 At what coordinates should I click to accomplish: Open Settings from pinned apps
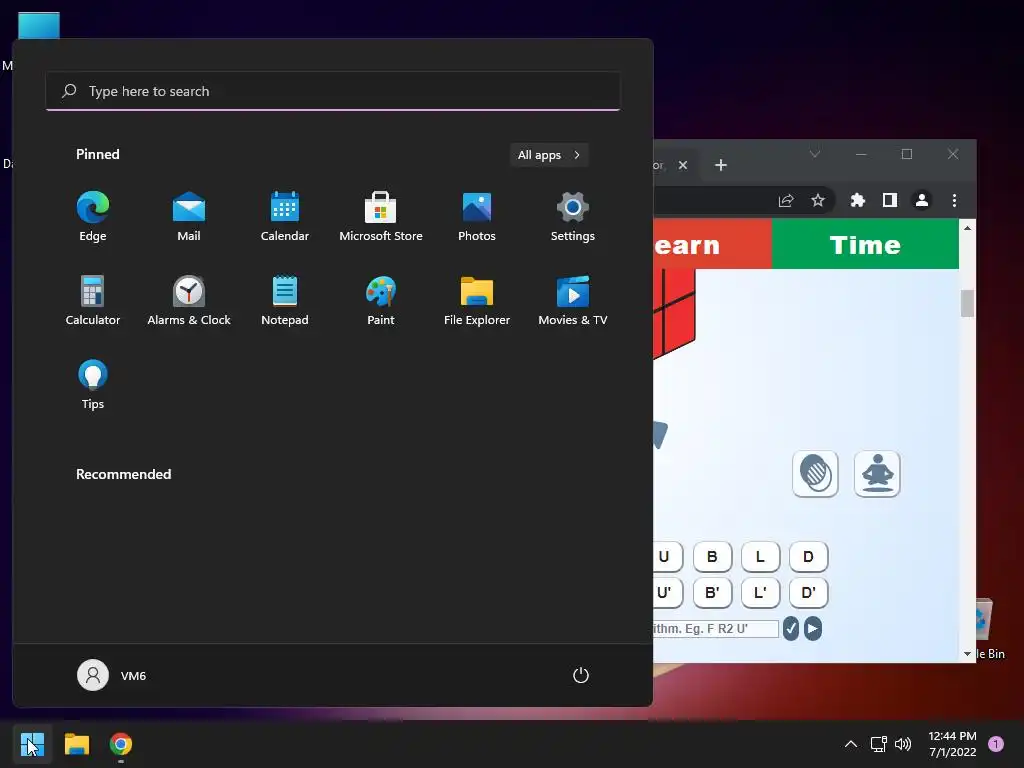(x=573, y=217)
